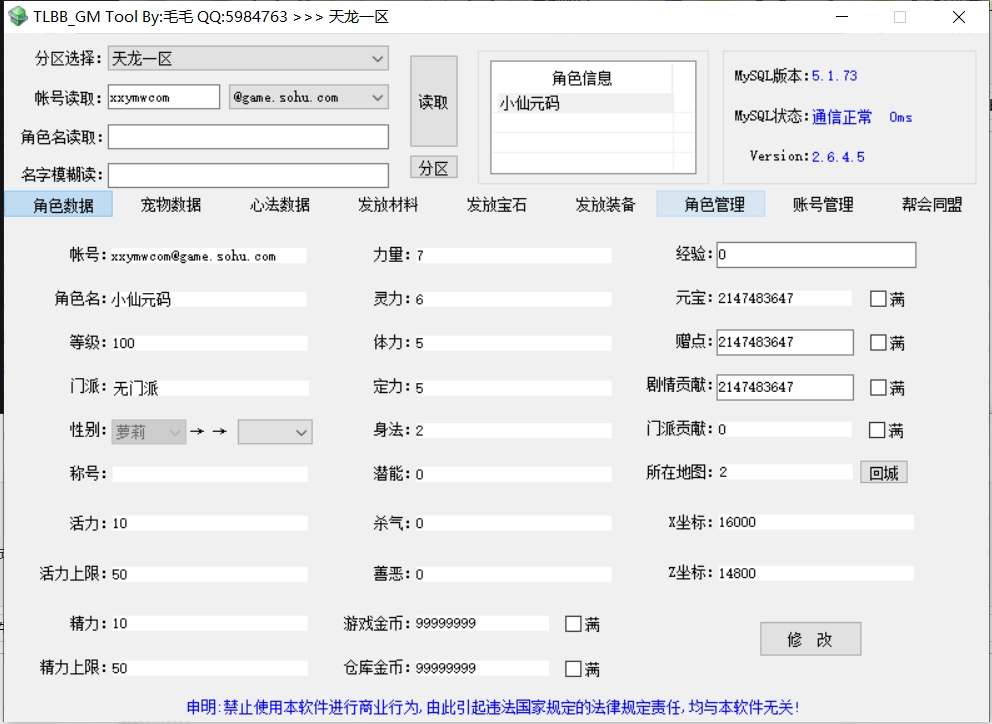The width and height of the screenshot is (992, 724).
Task: Switch to the 帮会同盟 tab
Action: tap(932, 204)
